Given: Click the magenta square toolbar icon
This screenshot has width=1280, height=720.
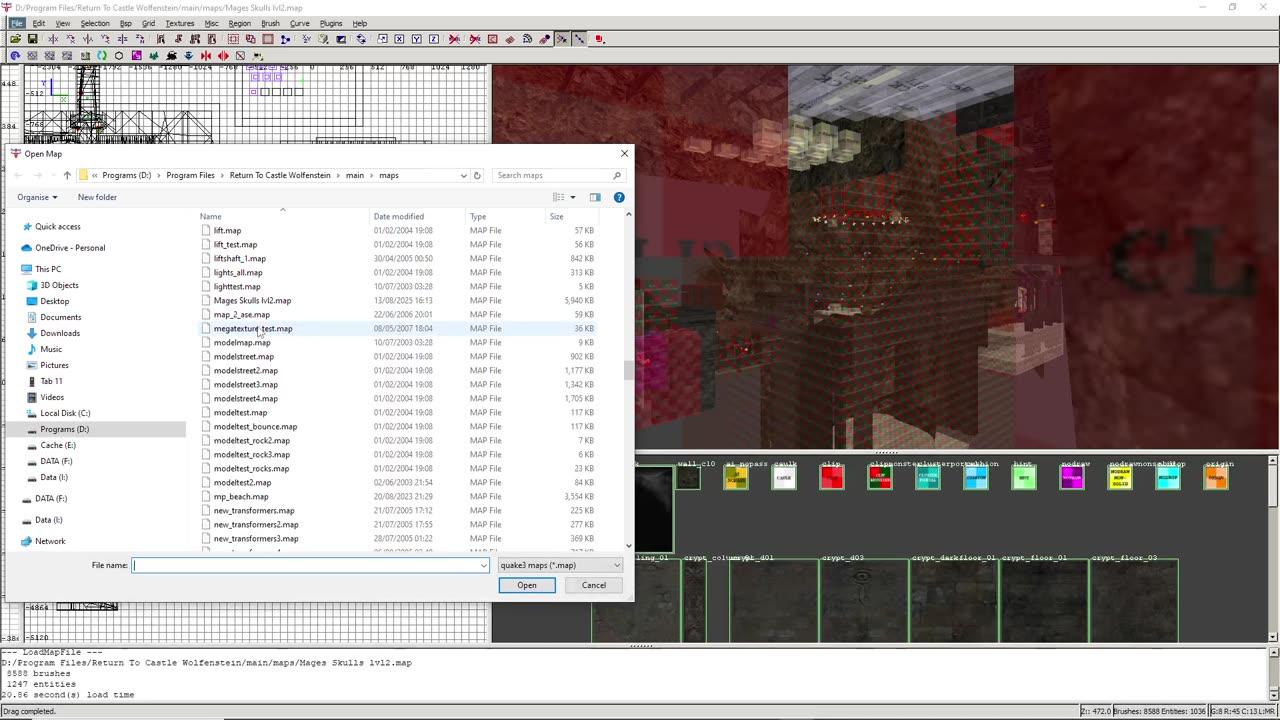Looking at the screenshot, I should [x=136, y=55].
